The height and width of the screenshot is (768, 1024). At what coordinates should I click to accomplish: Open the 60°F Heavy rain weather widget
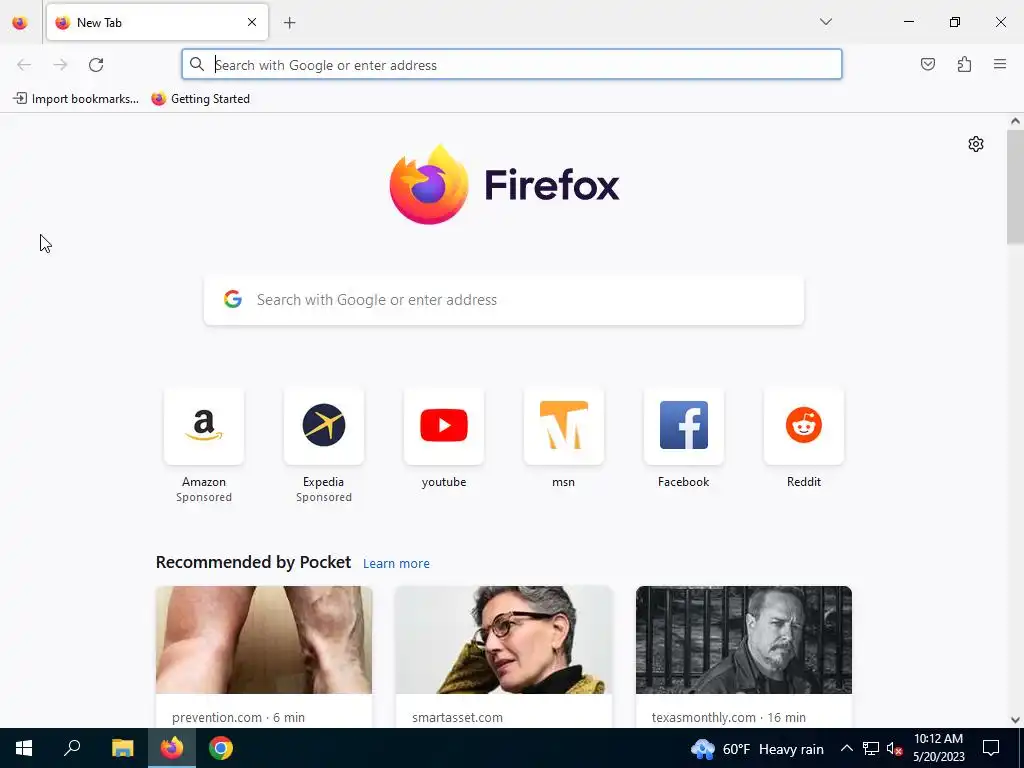coord(758,749)
